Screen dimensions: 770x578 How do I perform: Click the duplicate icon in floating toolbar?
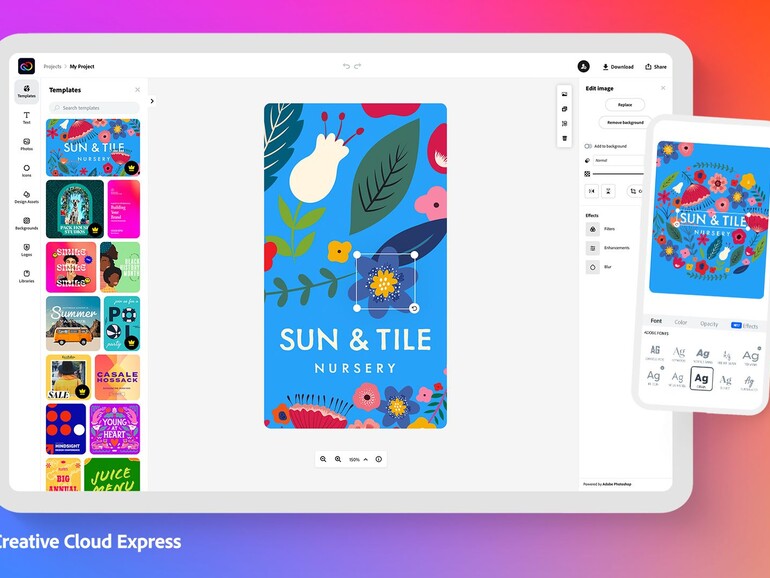[564, 109]
